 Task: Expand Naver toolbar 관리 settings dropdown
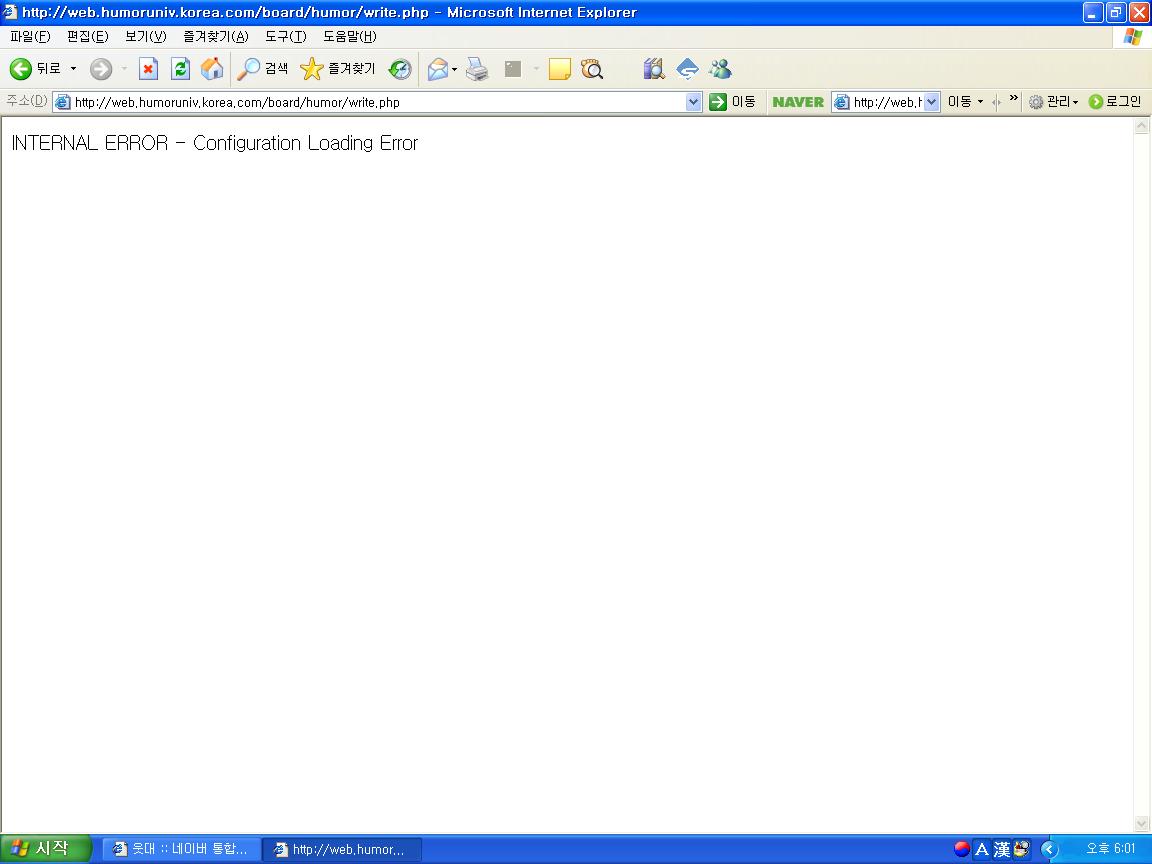(1054, 102)
